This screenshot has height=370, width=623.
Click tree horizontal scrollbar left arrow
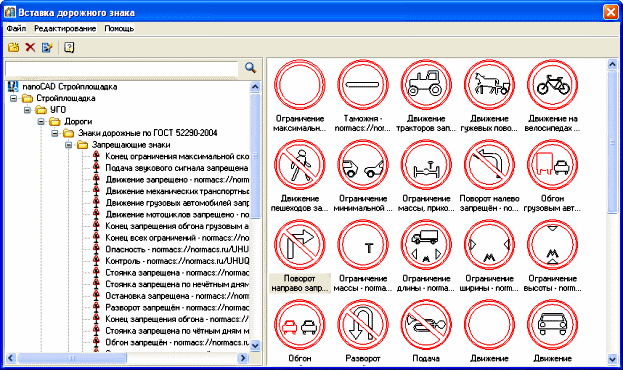click(11, 358)
